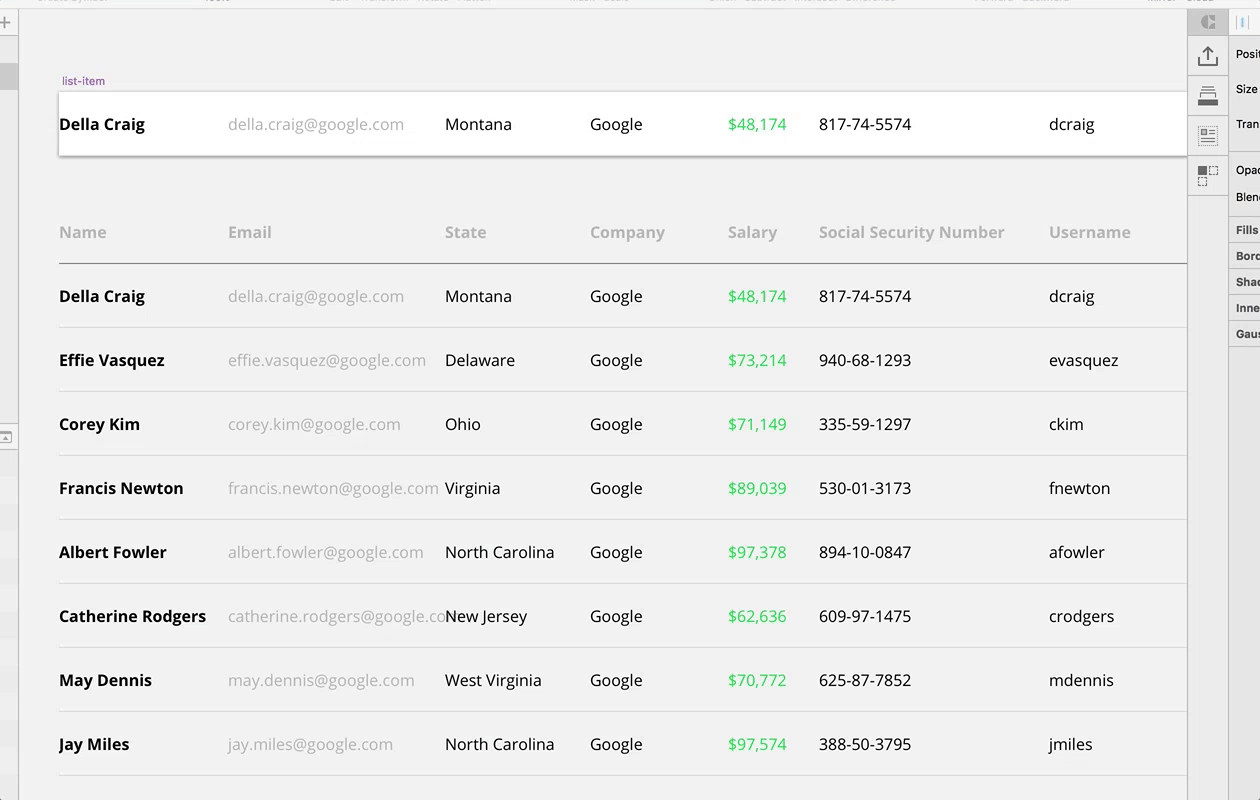1260x800 pixels.
Task: Click the Email column header
Action: (x=250, y=232)
